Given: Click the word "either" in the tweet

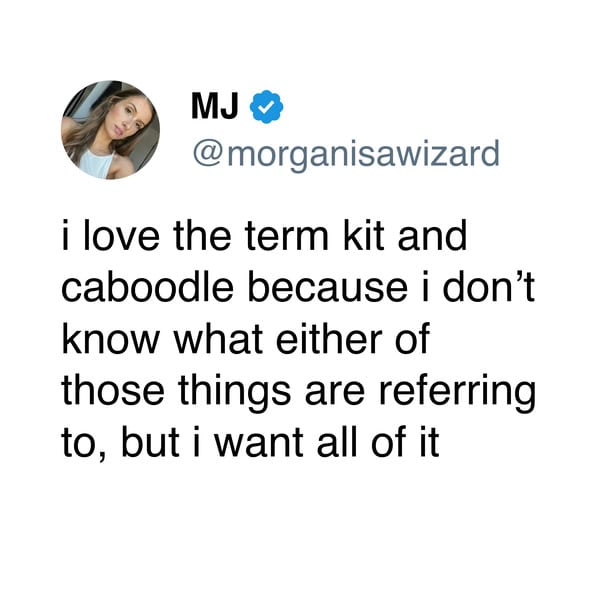Looking at the screenshot, I should 329,339.
